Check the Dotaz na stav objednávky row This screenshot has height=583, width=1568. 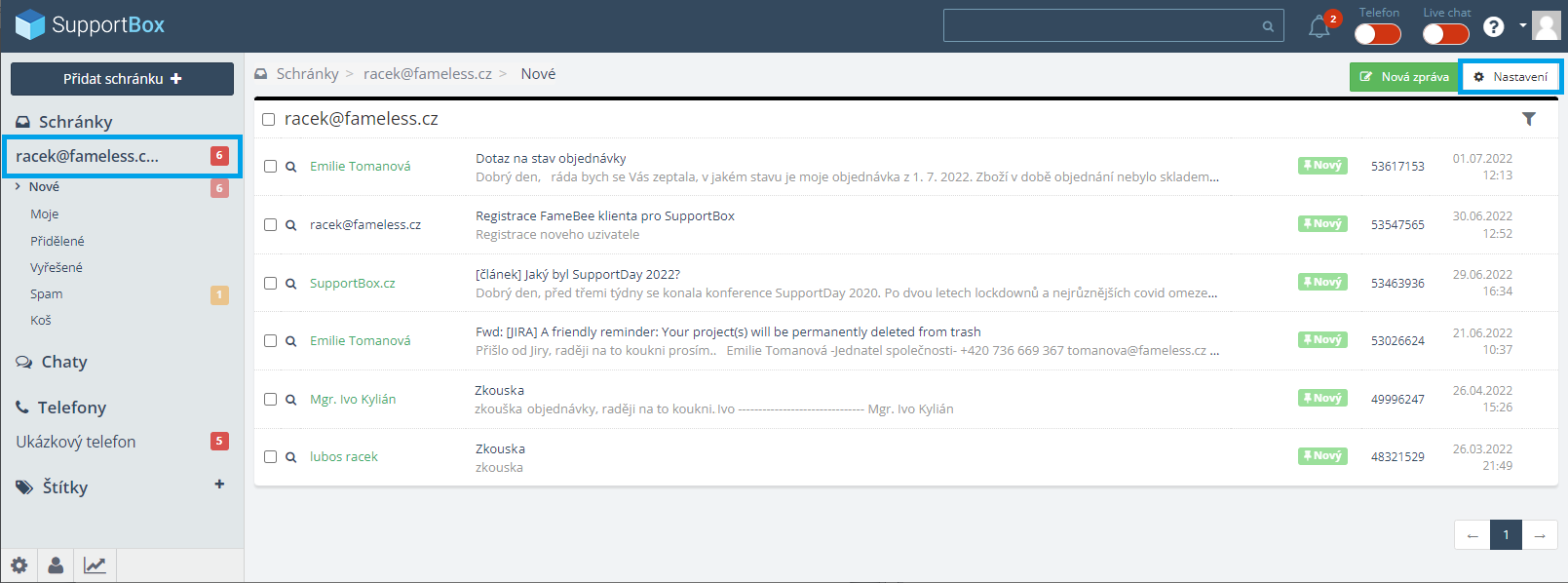[x=271, y=167]
